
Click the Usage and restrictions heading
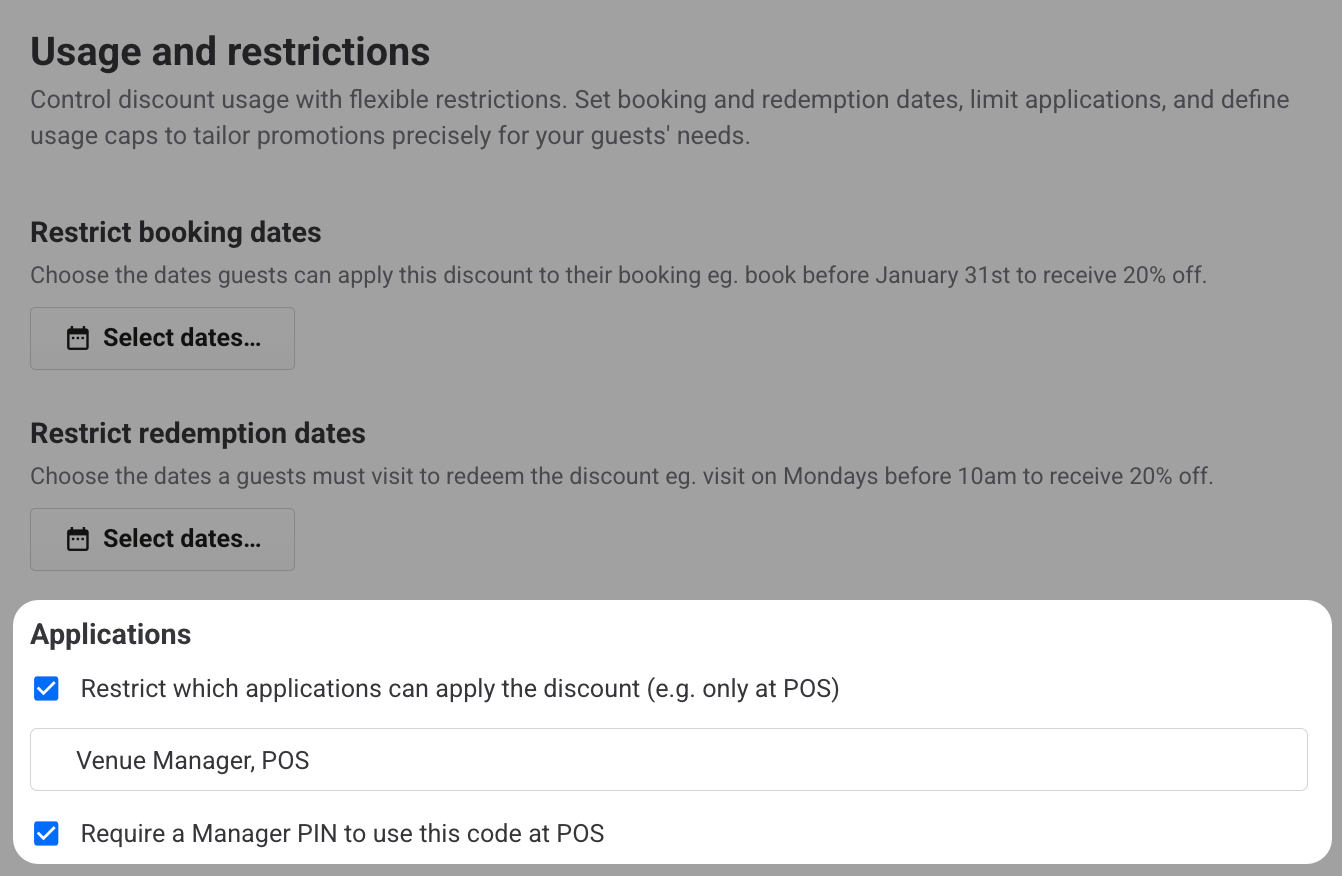pyautogui.click(x=230, y=52)
